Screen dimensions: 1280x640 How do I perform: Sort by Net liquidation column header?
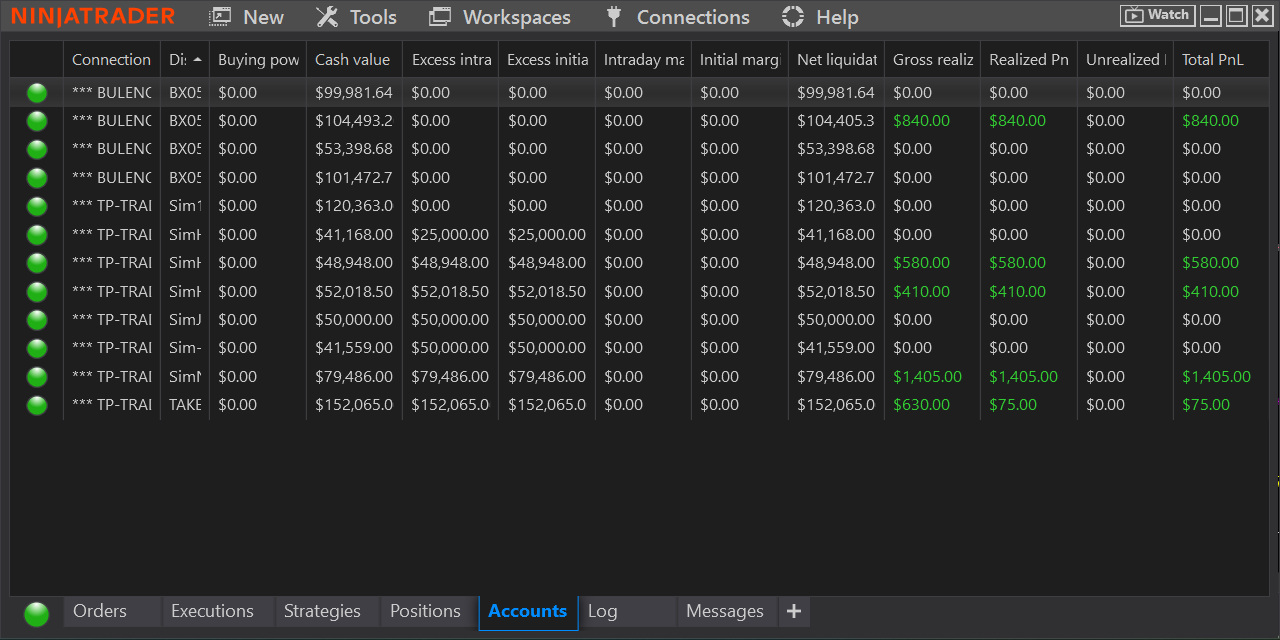tap(837, 60)
